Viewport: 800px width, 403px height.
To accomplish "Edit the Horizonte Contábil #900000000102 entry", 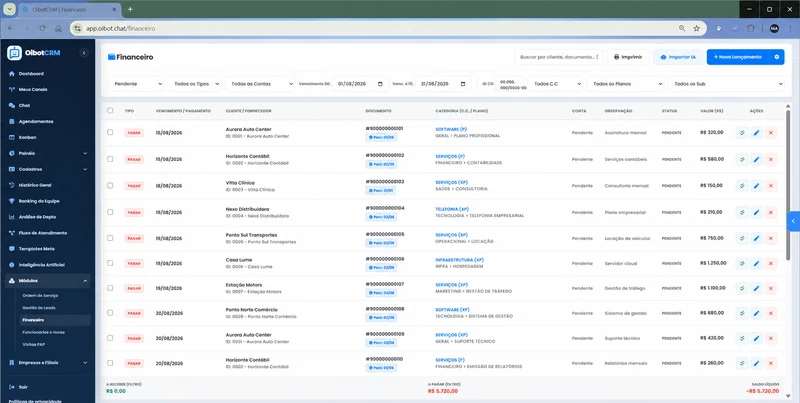I will click(x=756, y=159).
